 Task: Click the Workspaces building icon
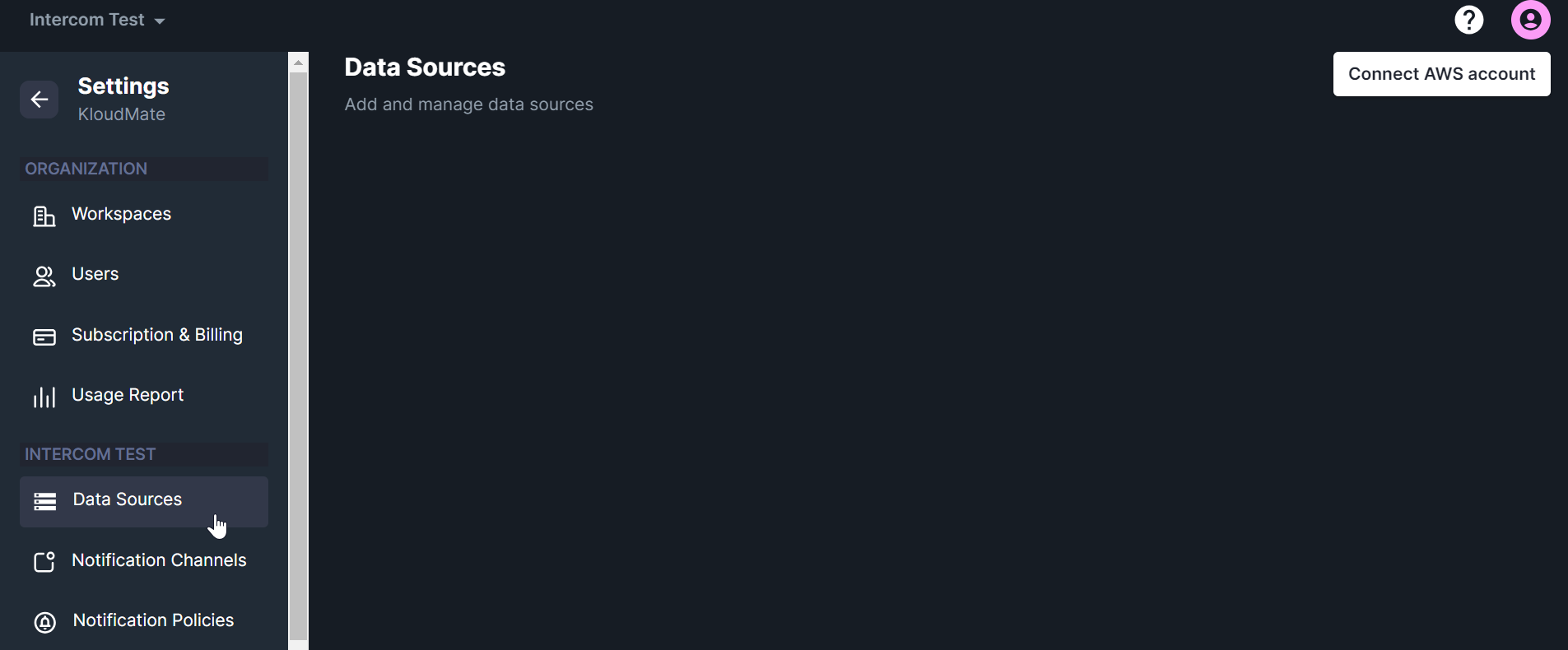coord(44,216)
